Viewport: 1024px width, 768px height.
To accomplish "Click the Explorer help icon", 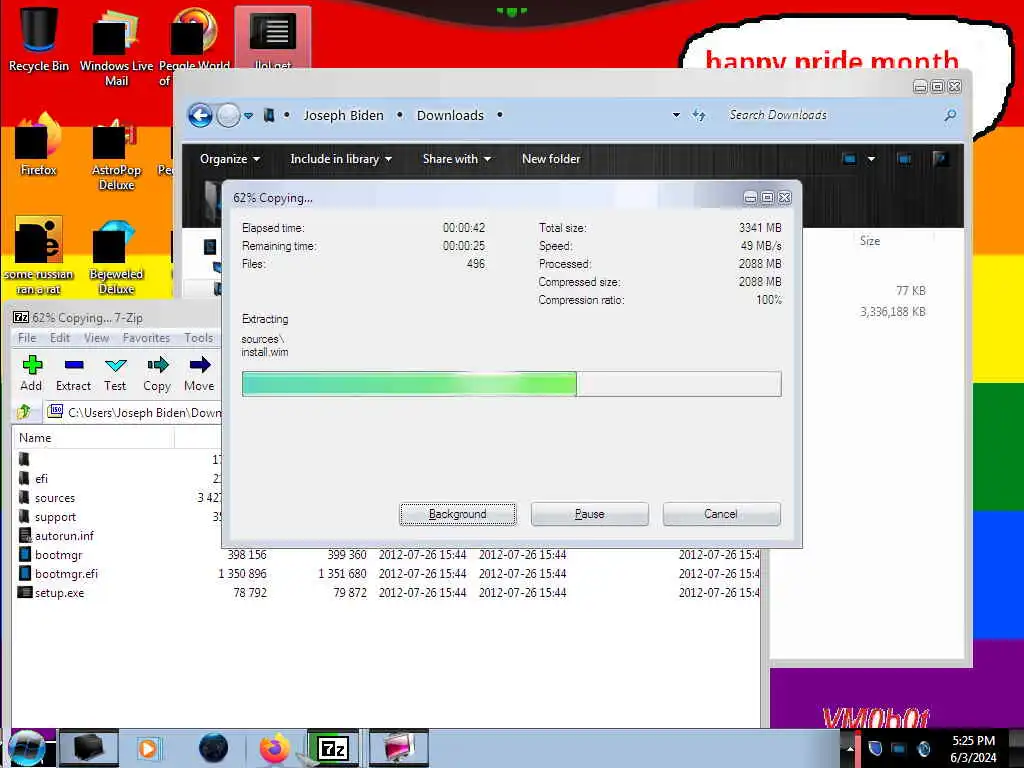I will [941, 159].
